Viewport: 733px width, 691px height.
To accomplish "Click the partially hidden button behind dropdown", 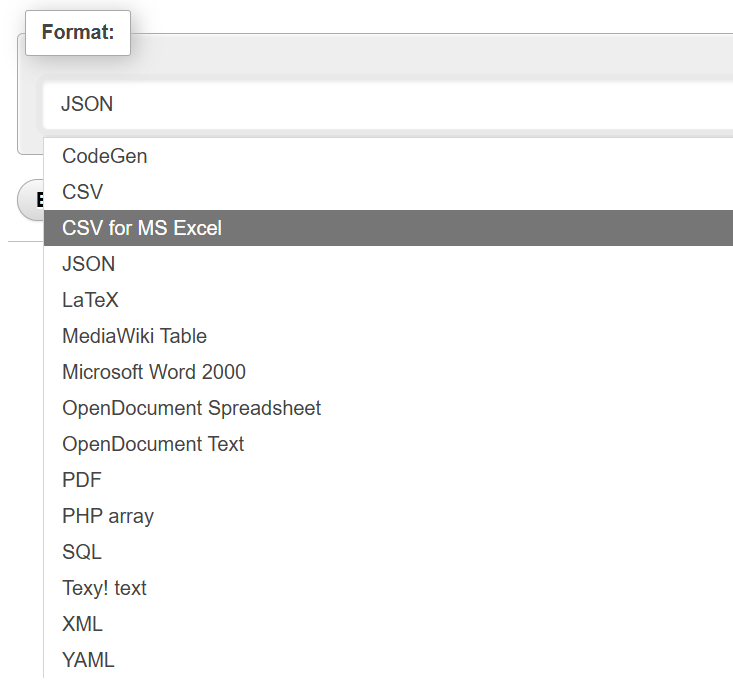I will (31, 200).
